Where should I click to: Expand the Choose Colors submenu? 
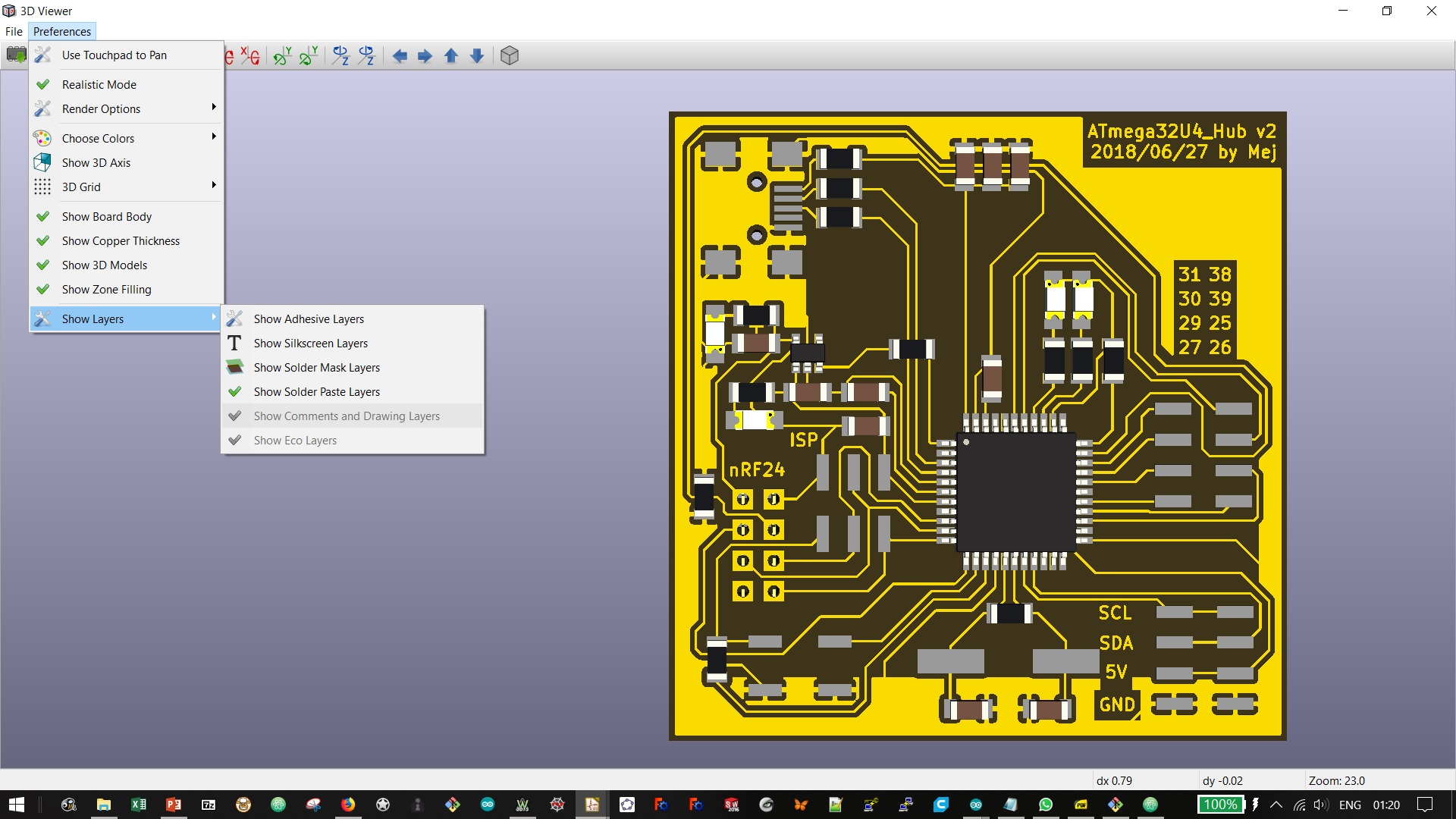(98, 138)
